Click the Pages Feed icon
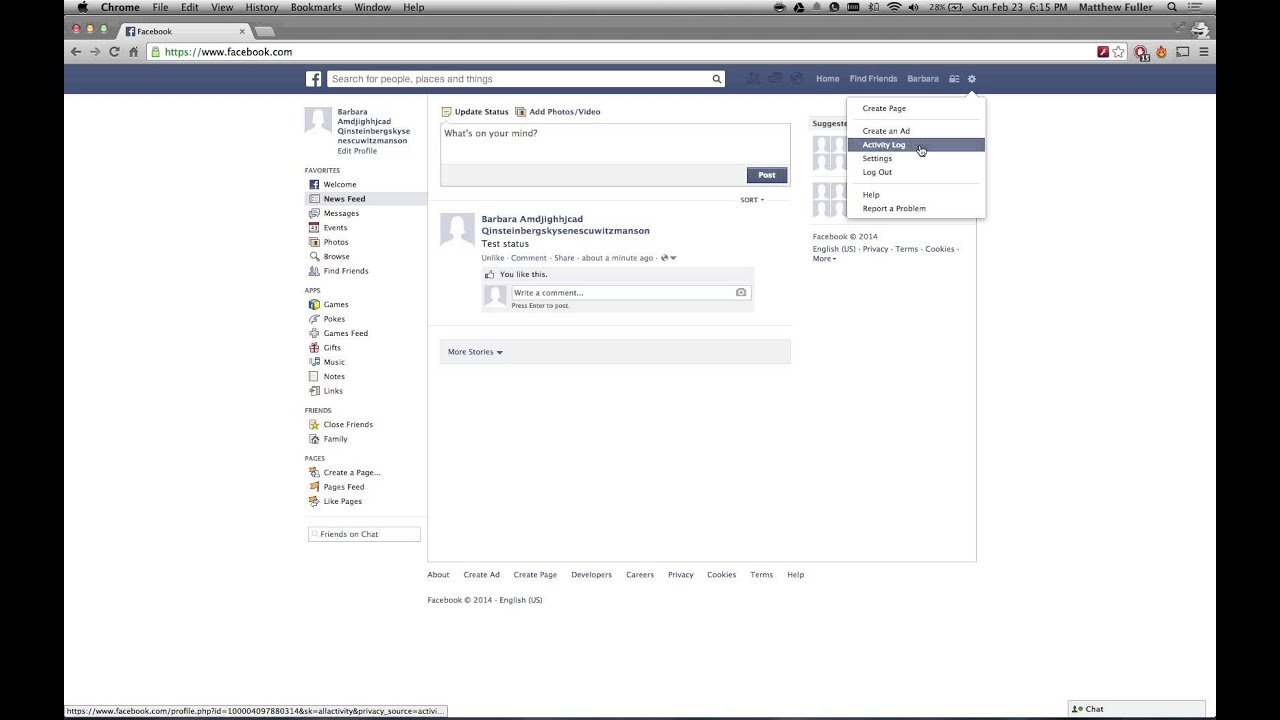1280x720 pixels. (314, 487)
